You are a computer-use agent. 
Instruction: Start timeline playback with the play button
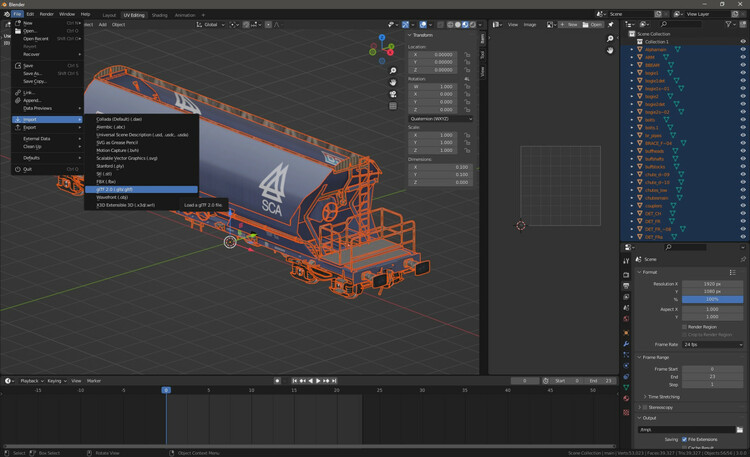[318, 381]
